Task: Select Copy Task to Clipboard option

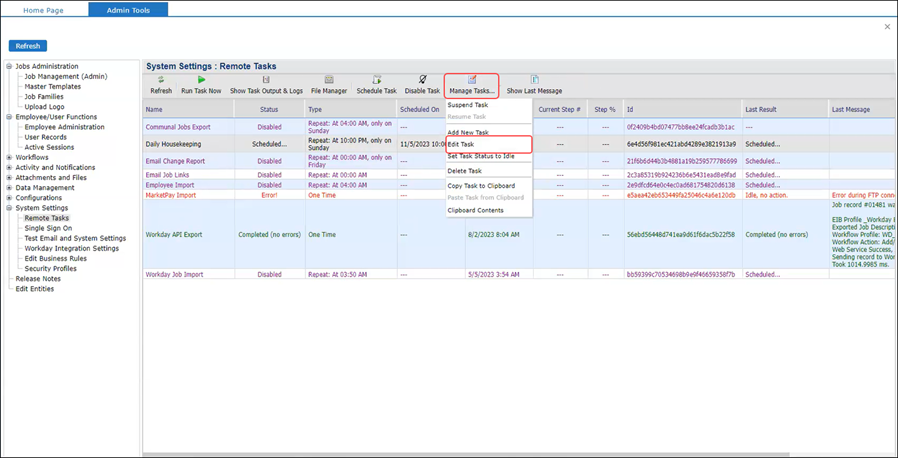Action: 481,186
